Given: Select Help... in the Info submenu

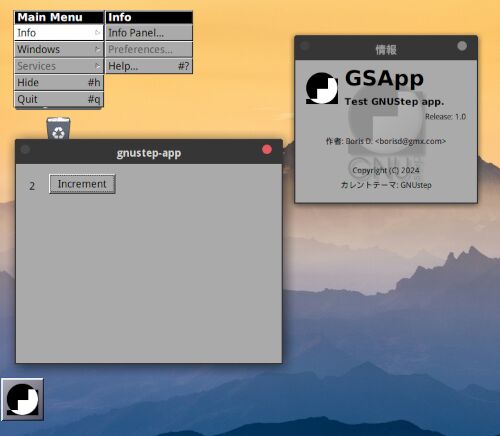Looking at the screenshot, I should (x=149, y=66).
